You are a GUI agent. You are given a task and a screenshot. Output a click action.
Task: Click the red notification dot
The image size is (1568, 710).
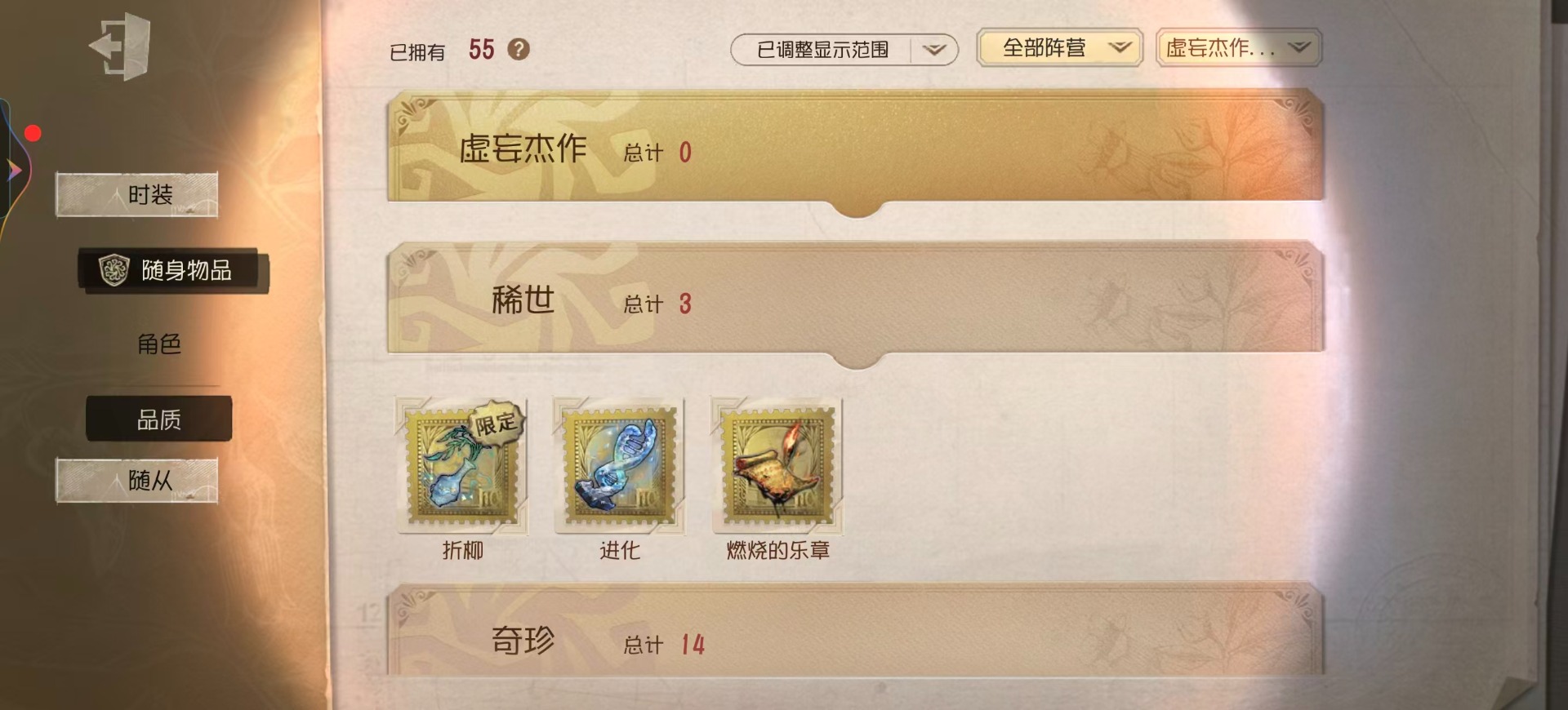pyautogui.click(x=33, y=133)
